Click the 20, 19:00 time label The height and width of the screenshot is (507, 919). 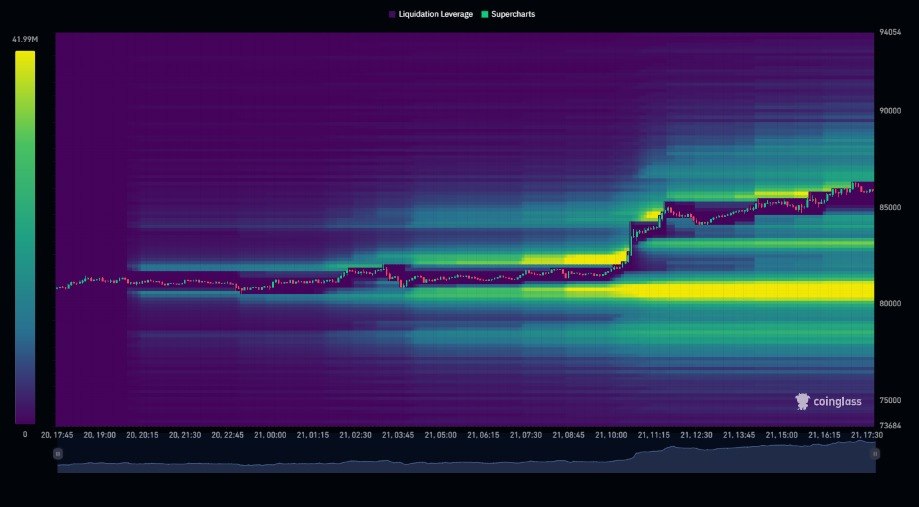point(100,435)
